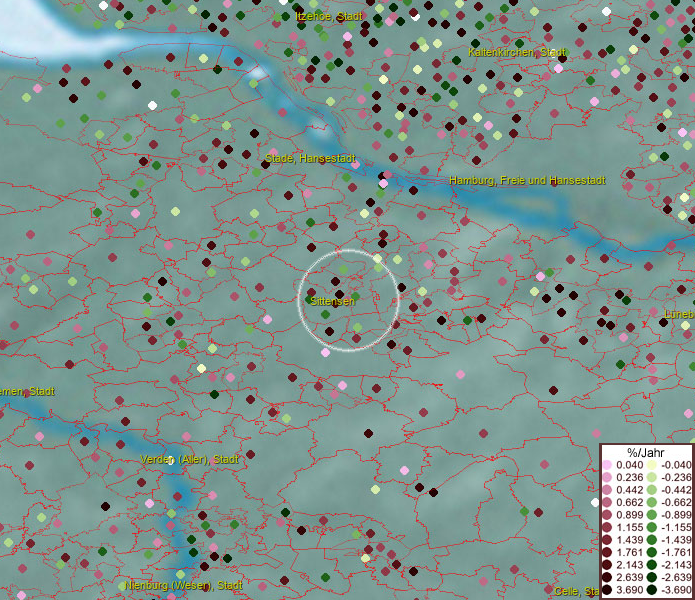Click the cut-off Bremen Stadt label
The image size is (695, 600).
tap(27, 391)
